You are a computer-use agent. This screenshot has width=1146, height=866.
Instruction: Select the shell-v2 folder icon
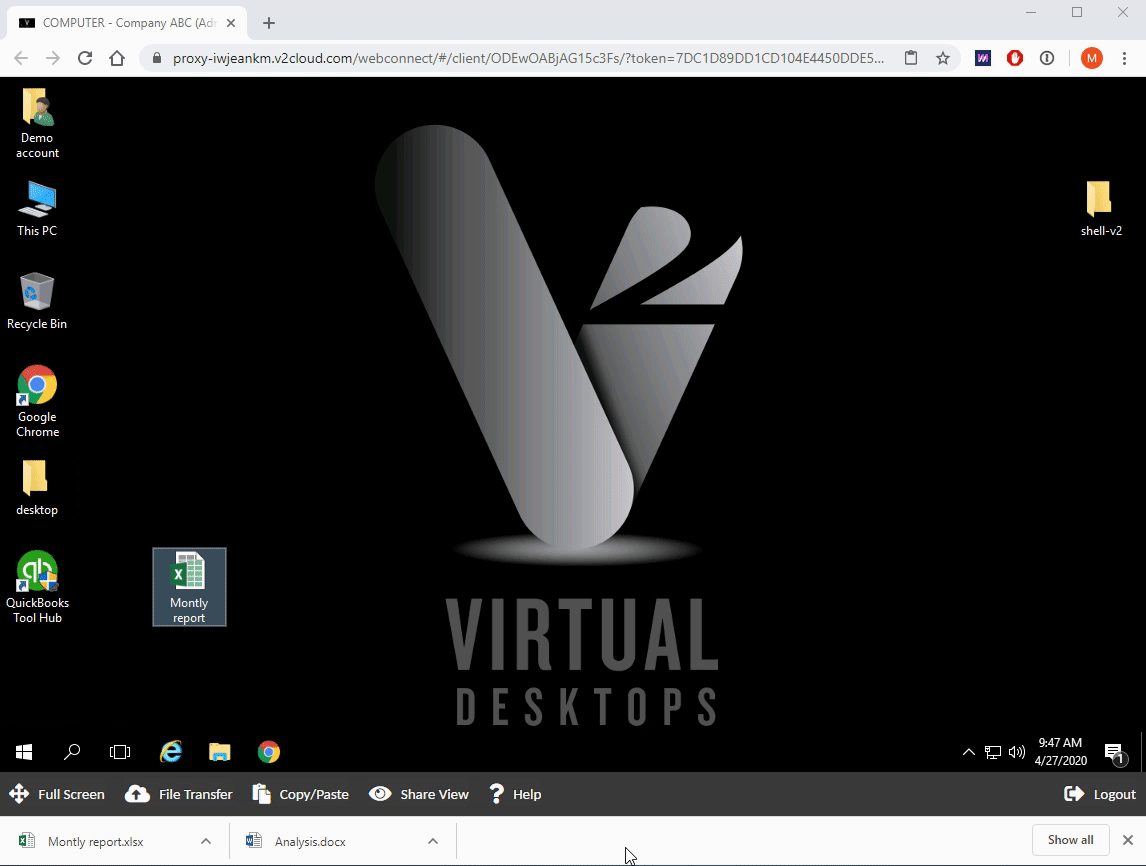point(1101,209)
